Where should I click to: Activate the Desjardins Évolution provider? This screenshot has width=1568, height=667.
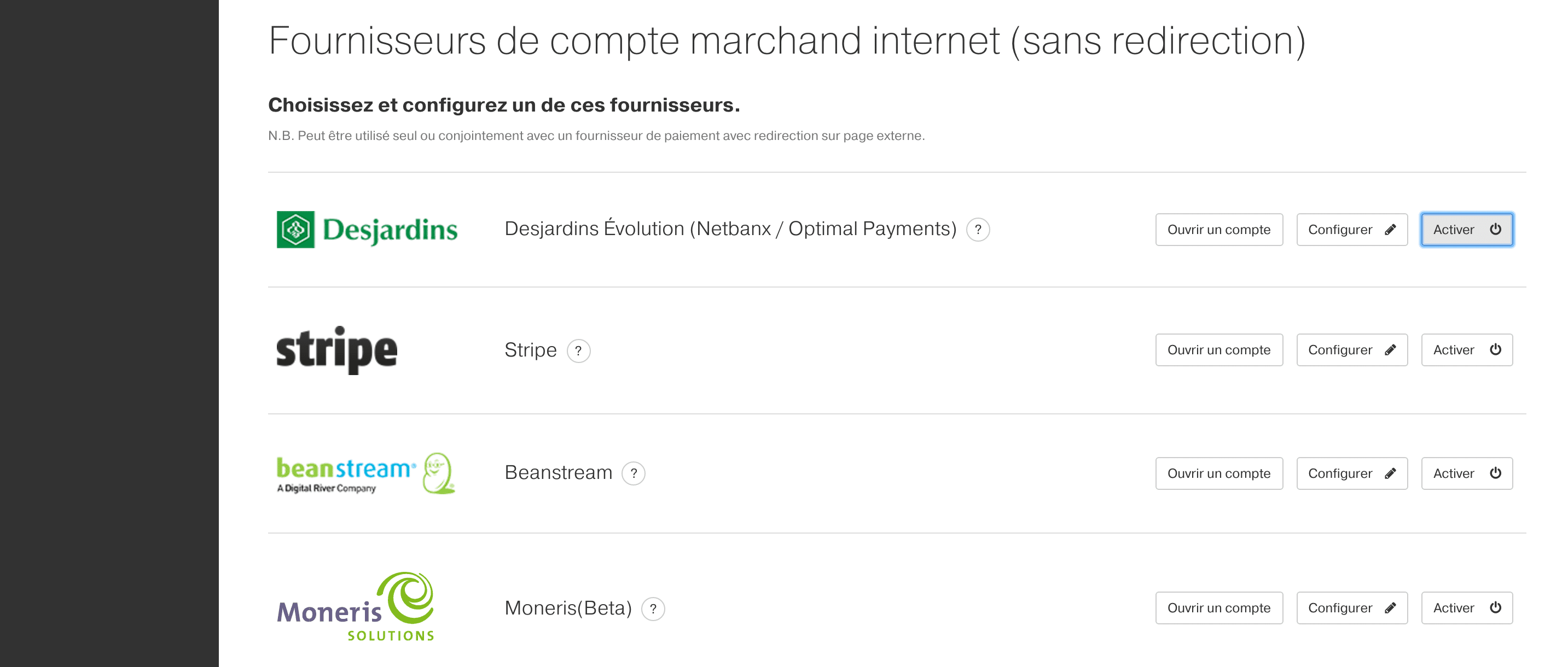click(1466, 230)
